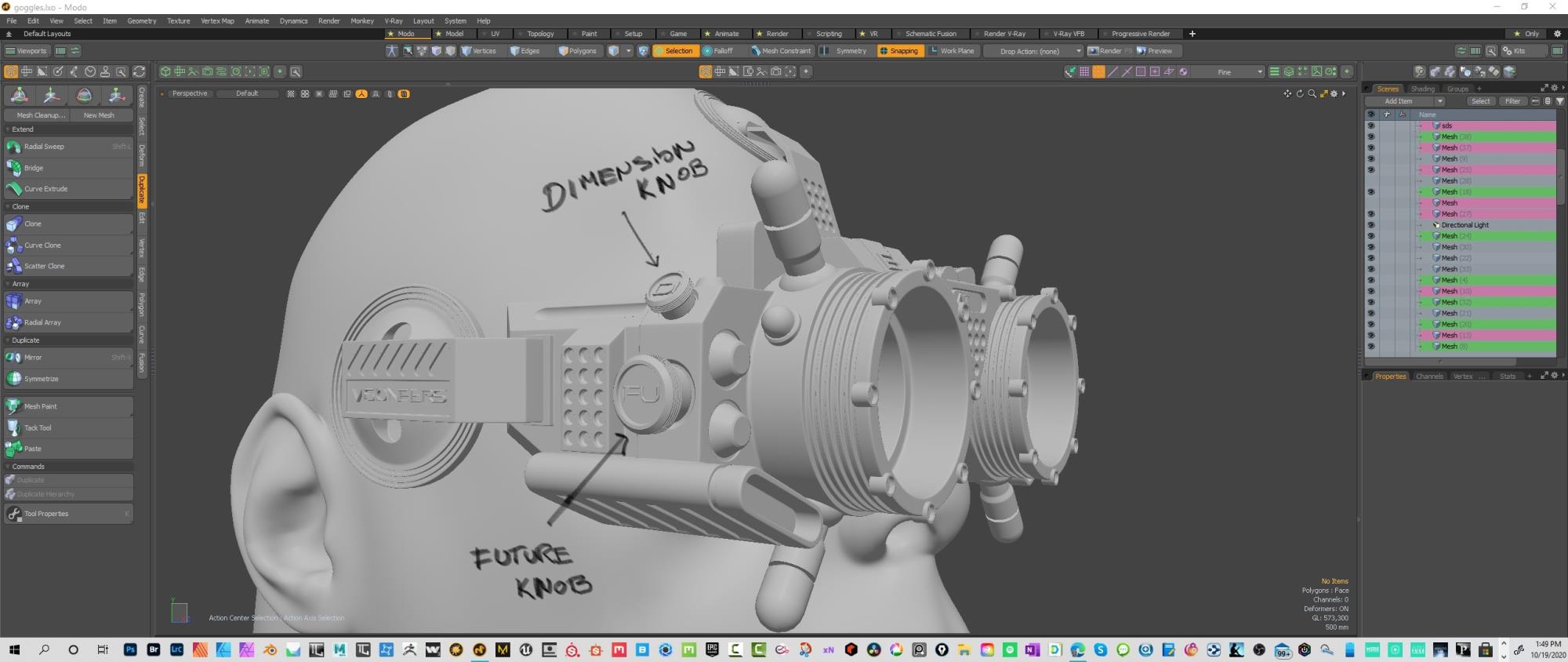Open the Work Plane menu
Screen dimensions: 1568x662
952,51
